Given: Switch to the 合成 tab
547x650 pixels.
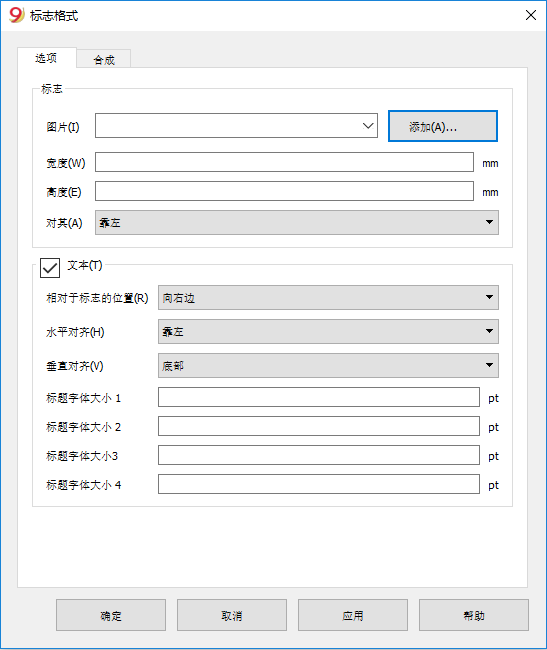Looking at the screenshot, I should tap(104, 60).
